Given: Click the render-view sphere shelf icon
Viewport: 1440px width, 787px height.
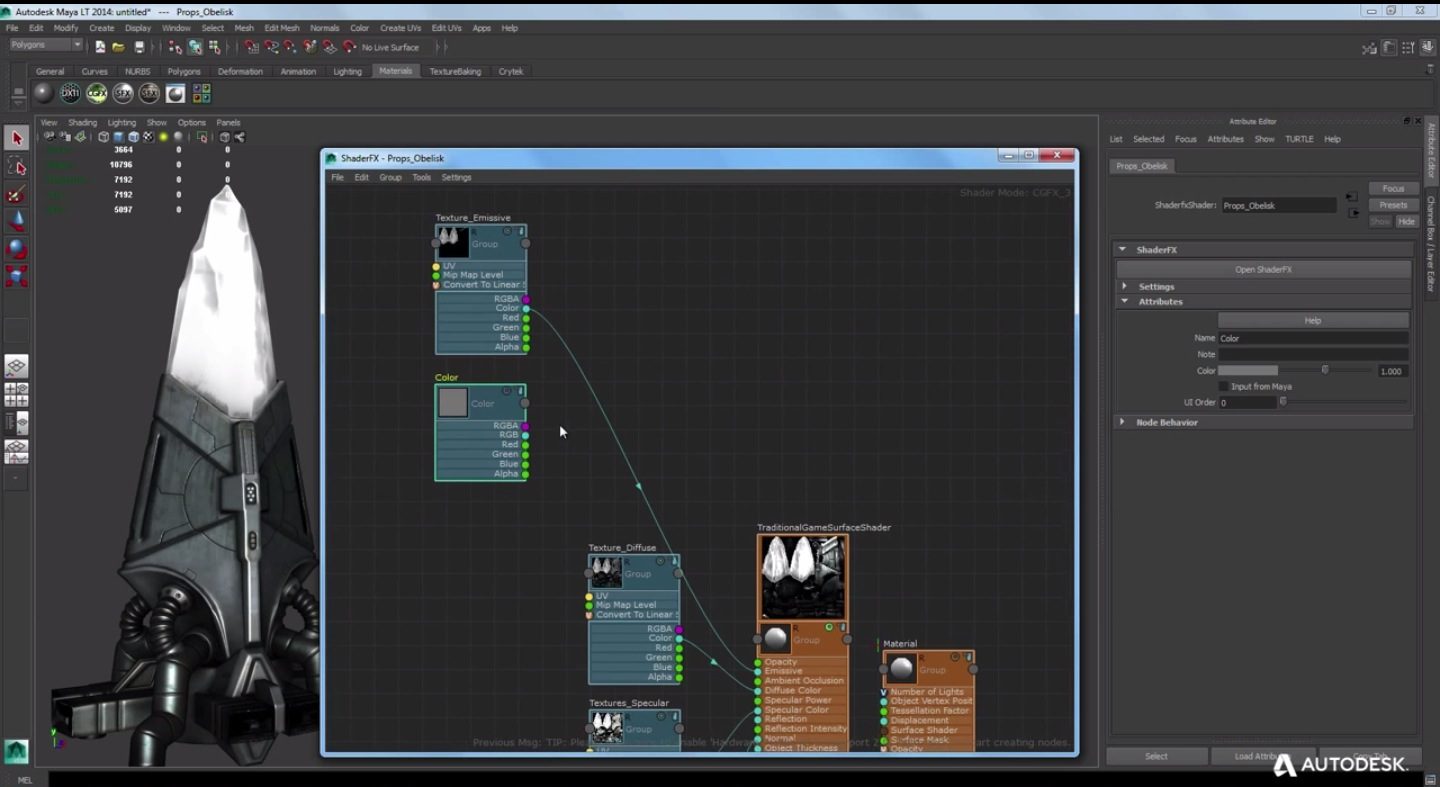Looking at the screenshot, I should (x=176, y=93).
